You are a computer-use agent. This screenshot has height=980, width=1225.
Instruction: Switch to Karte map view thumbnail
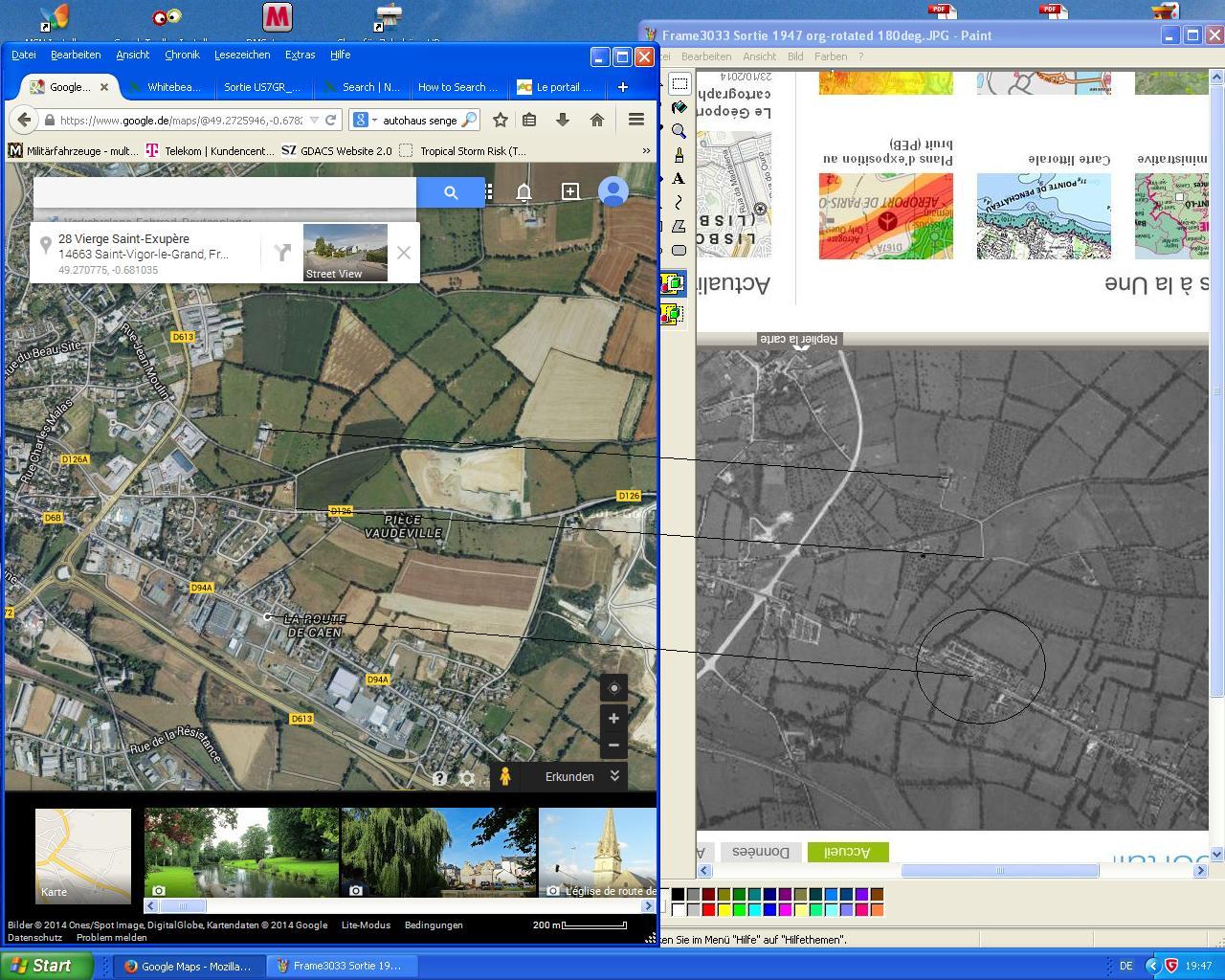(x=83, y=857)
